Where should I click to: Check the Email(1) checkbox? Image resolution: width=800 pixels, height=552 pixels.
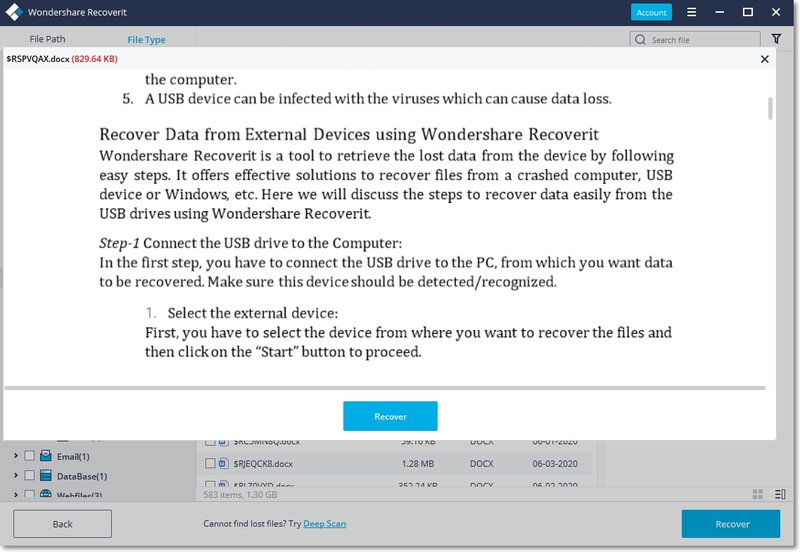coord(30,456)
